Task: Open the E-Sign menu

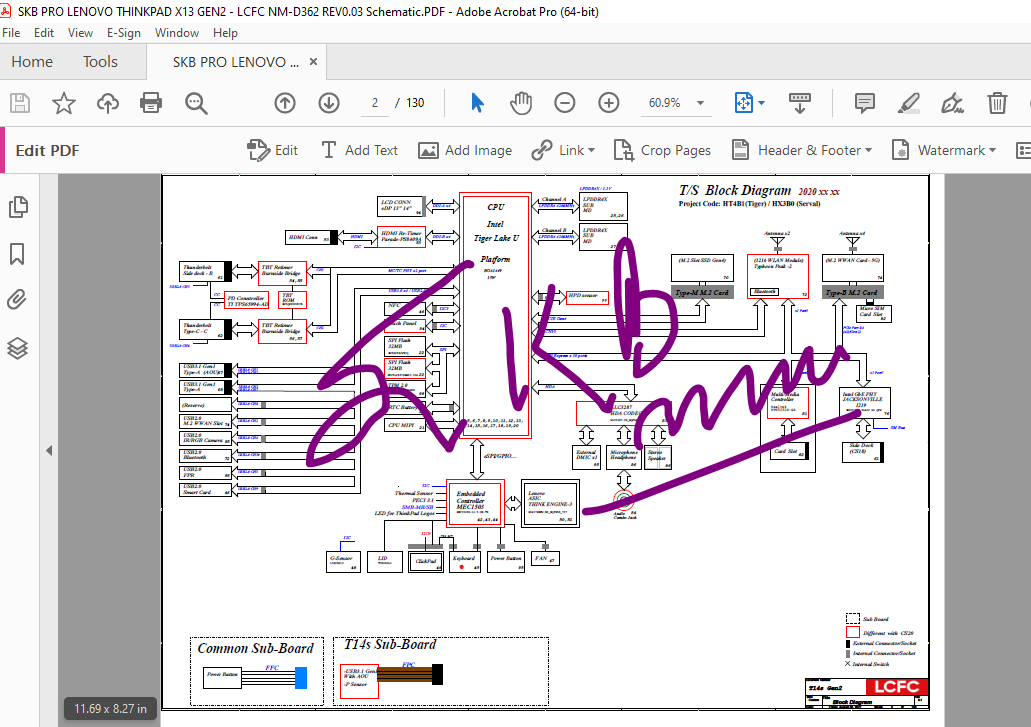Action: point(124,33)
